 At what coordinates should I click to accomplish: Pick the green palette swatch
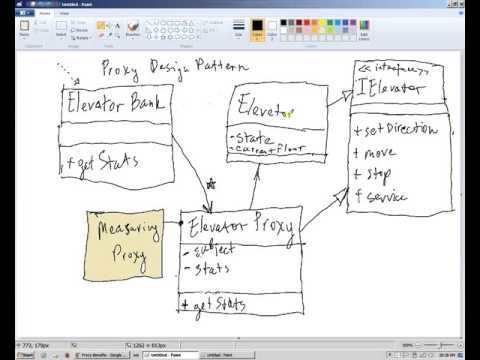coord(330,23)
